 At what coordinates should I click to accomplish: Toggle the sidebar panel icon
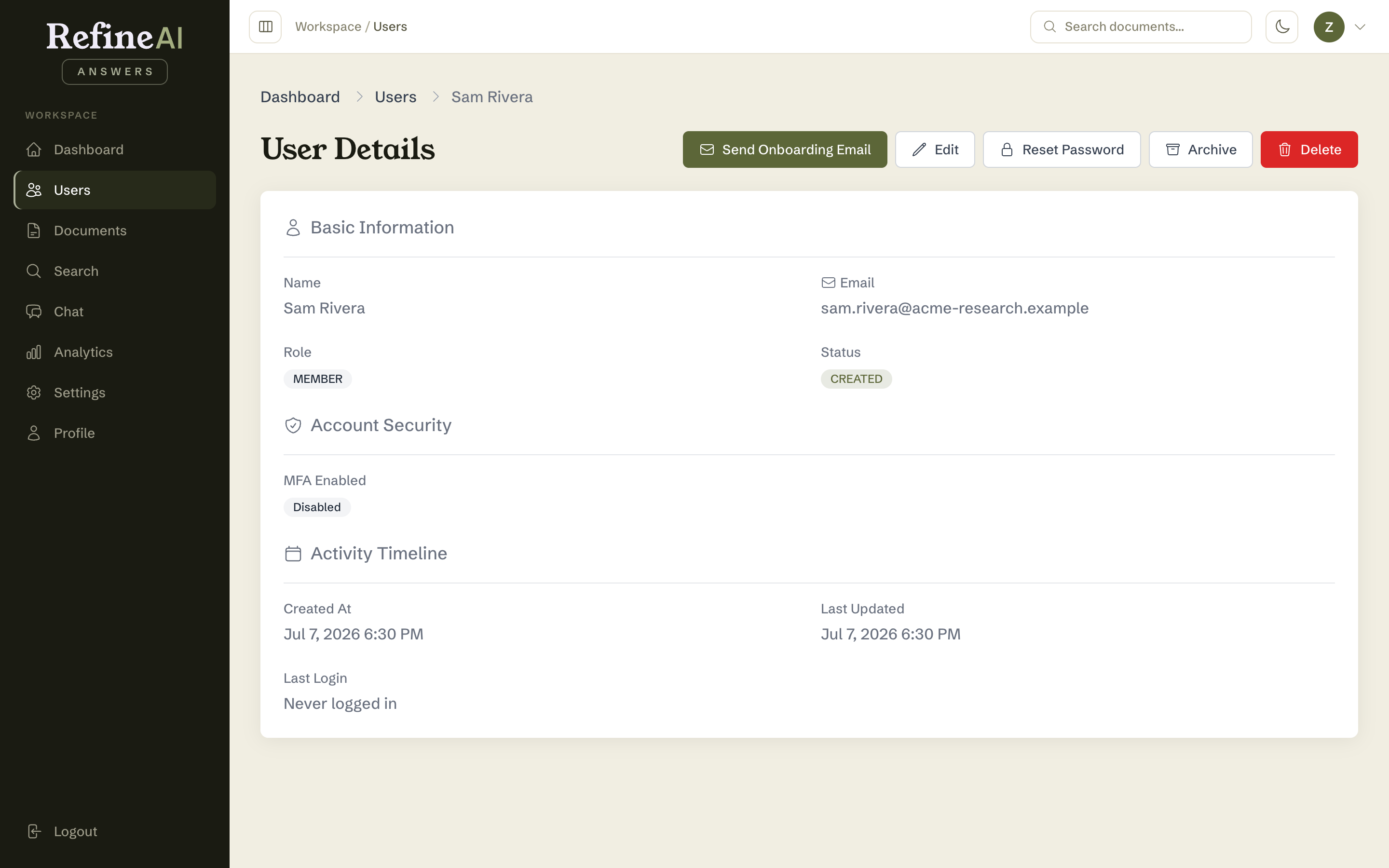(x=265, y=27)
